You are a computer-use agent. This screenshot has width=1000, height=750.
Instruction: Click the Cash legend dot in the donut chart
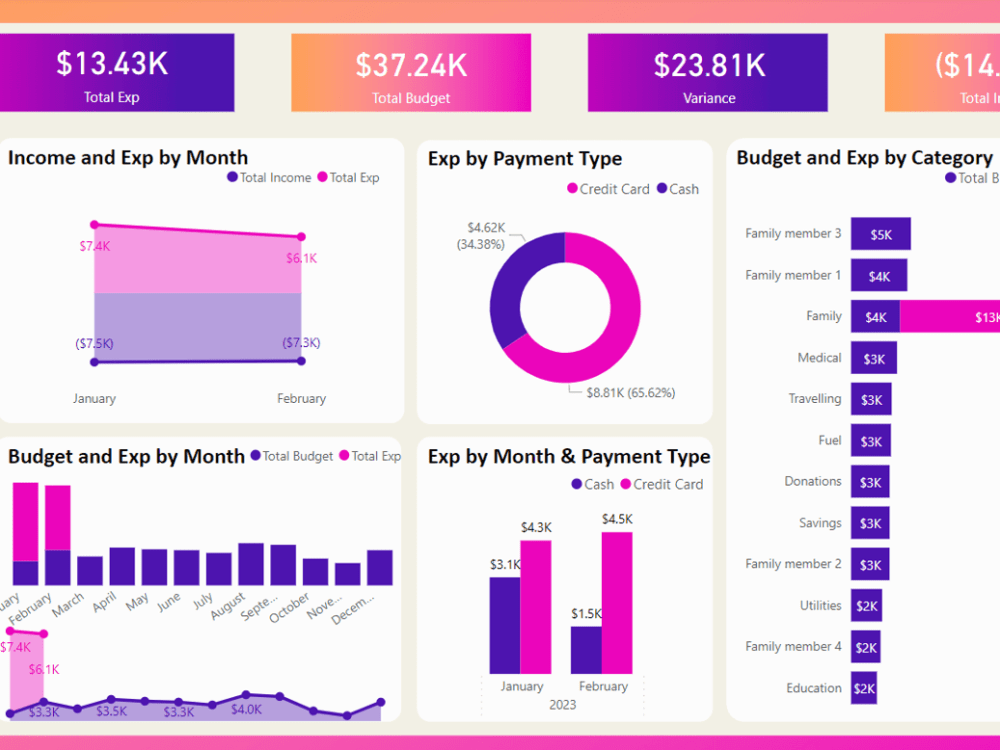[x=661, y=188]
